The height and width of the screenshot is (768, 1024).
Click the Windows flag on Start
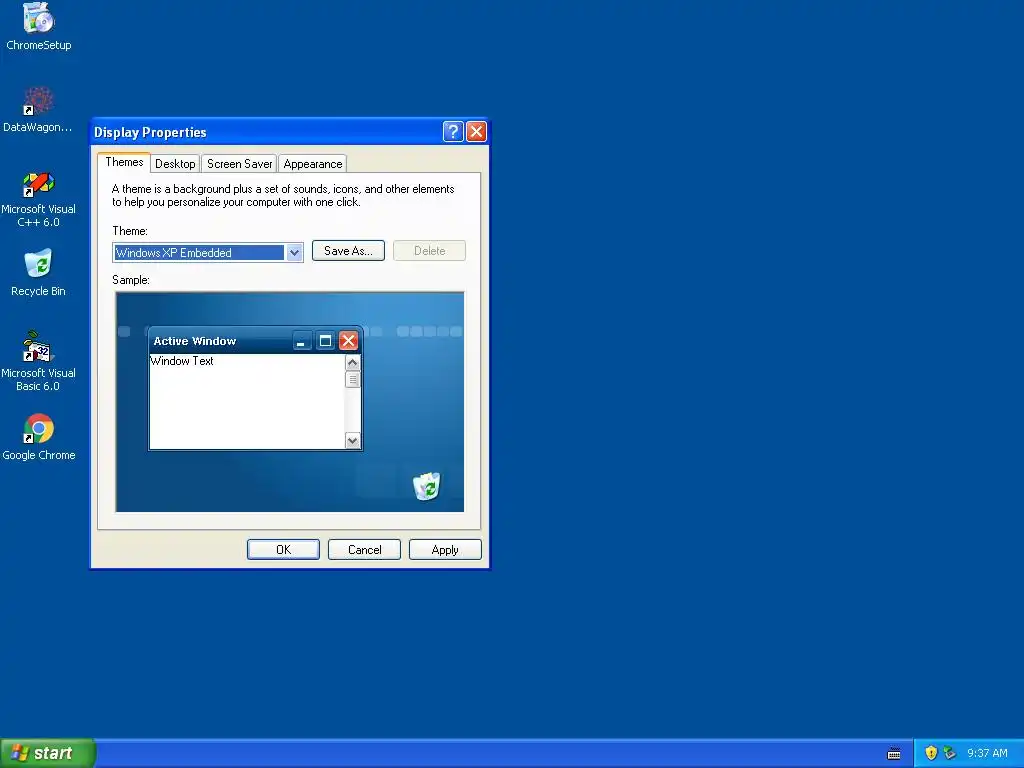(20, 753)
